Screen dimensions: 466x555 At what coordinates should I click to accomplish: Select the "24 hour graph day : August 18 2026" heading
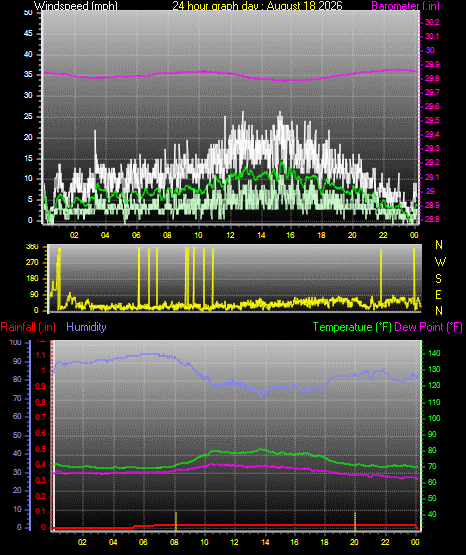click(257, 6)
